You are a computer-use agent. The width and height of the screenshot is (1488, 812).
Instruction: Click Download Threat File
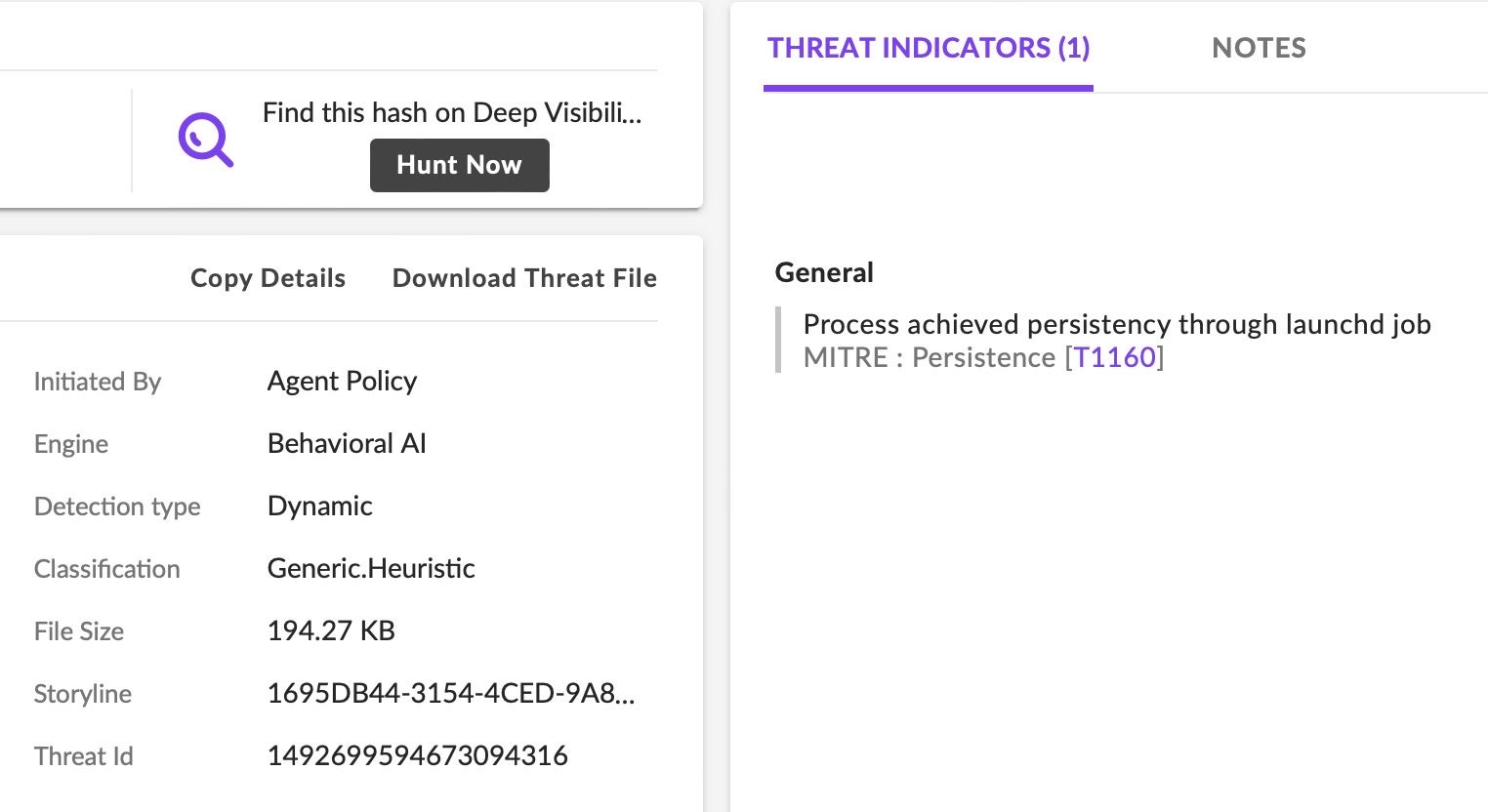point(524,278)
